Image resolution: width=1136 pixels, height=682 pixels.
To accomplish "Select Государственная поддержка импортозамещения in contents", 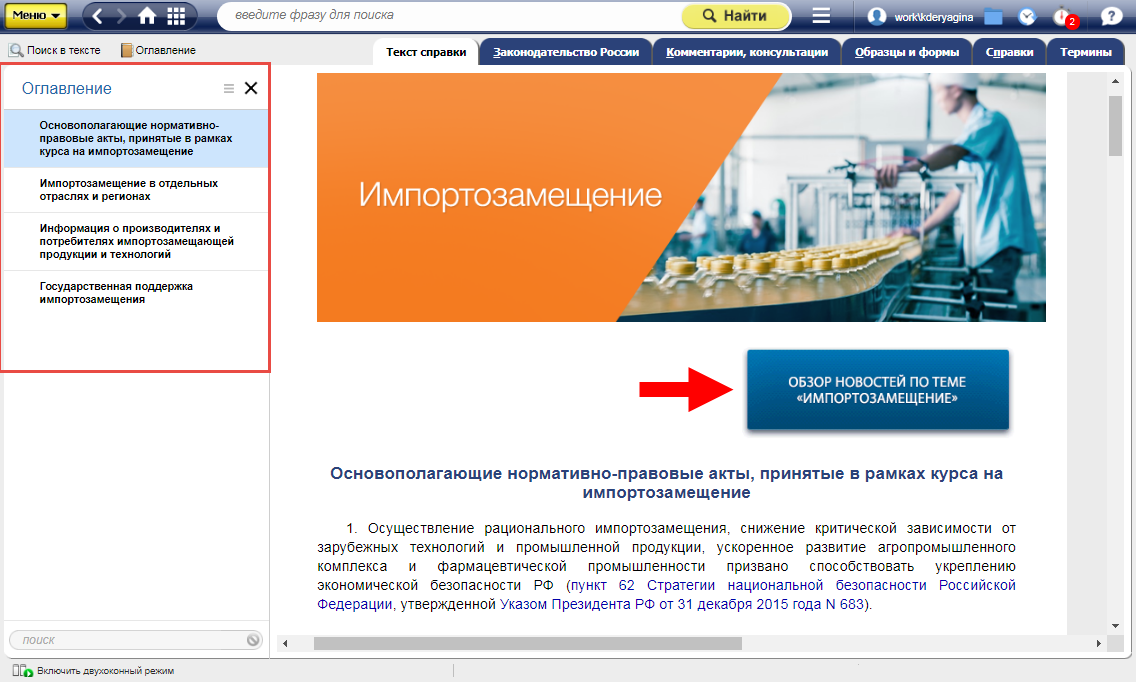I will pyautogui.click(x=117, y=293).
